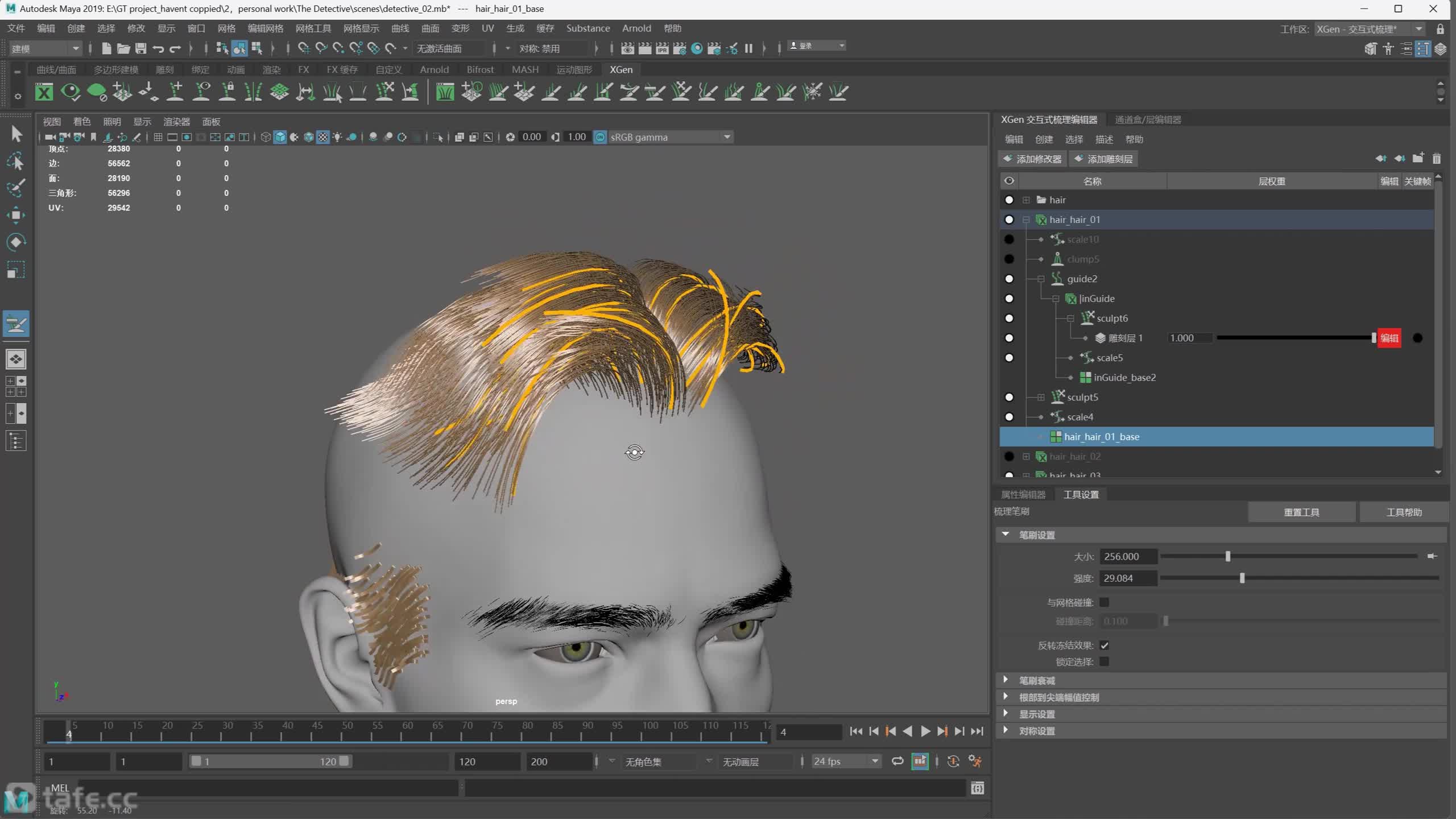Open the 24 fps frame rate dropdown
This screenshot has height=819, width=1456.
846,761
